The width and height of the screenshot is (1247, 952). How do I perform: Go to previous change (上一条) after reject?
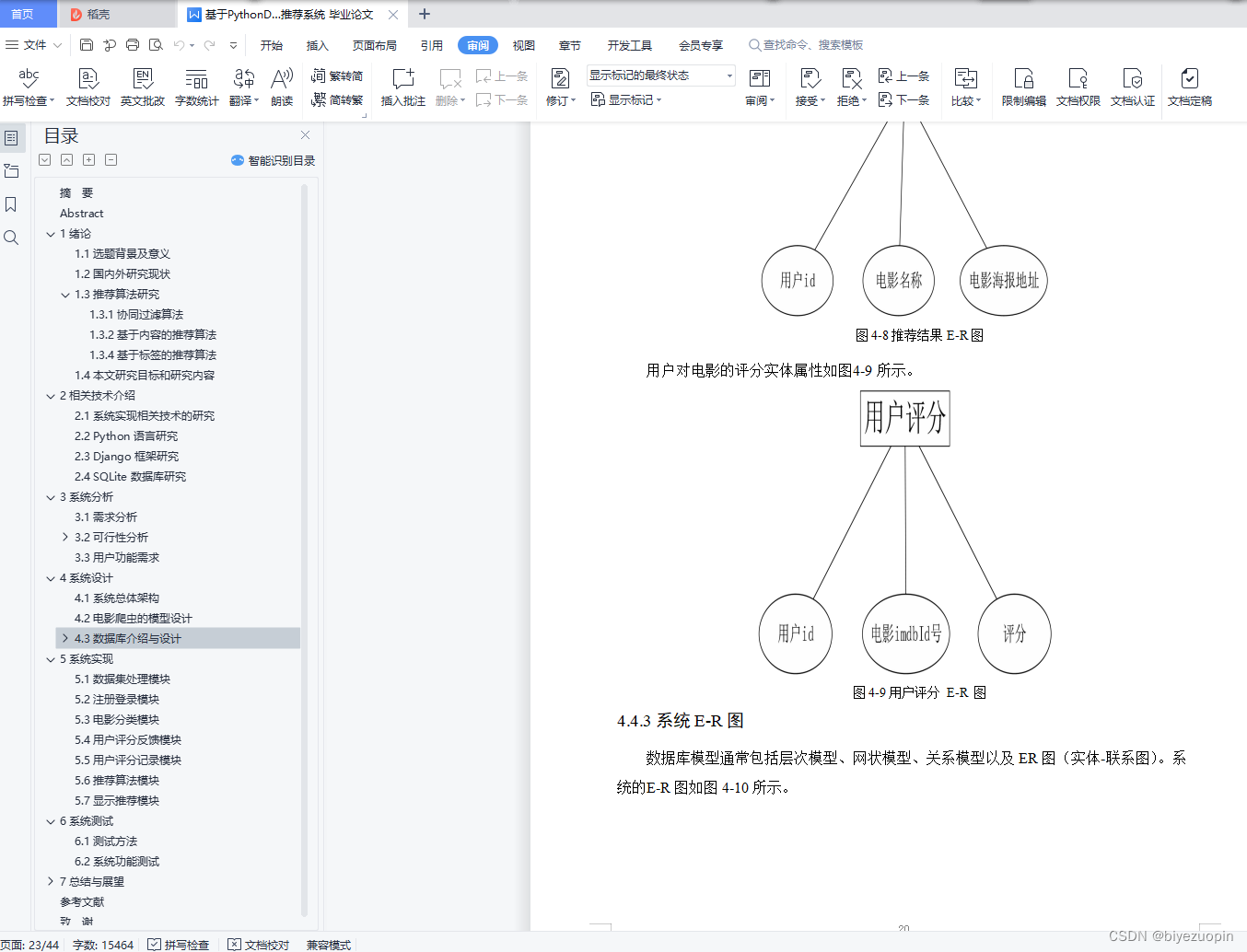tap(903, 75)
